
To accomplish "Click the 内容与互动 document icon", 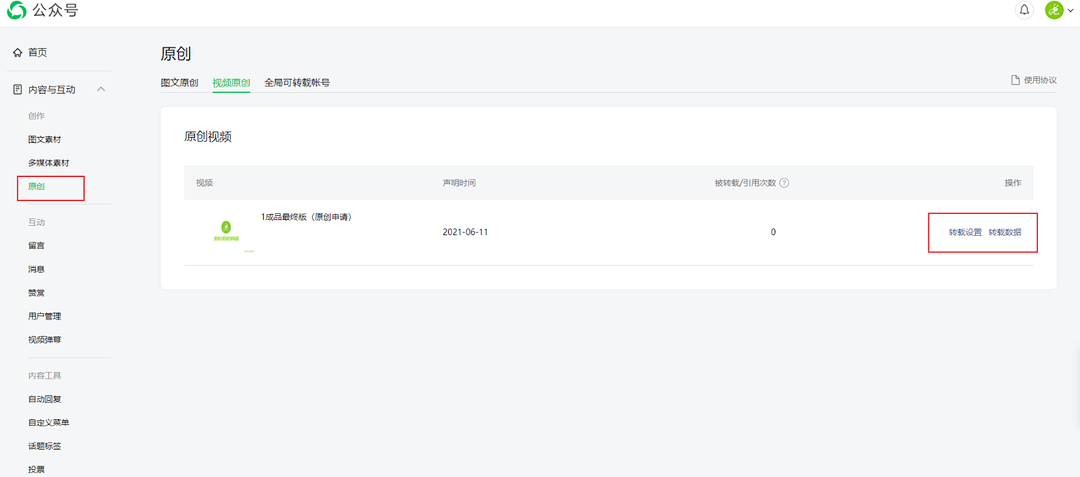I will [x=18, y=89].
